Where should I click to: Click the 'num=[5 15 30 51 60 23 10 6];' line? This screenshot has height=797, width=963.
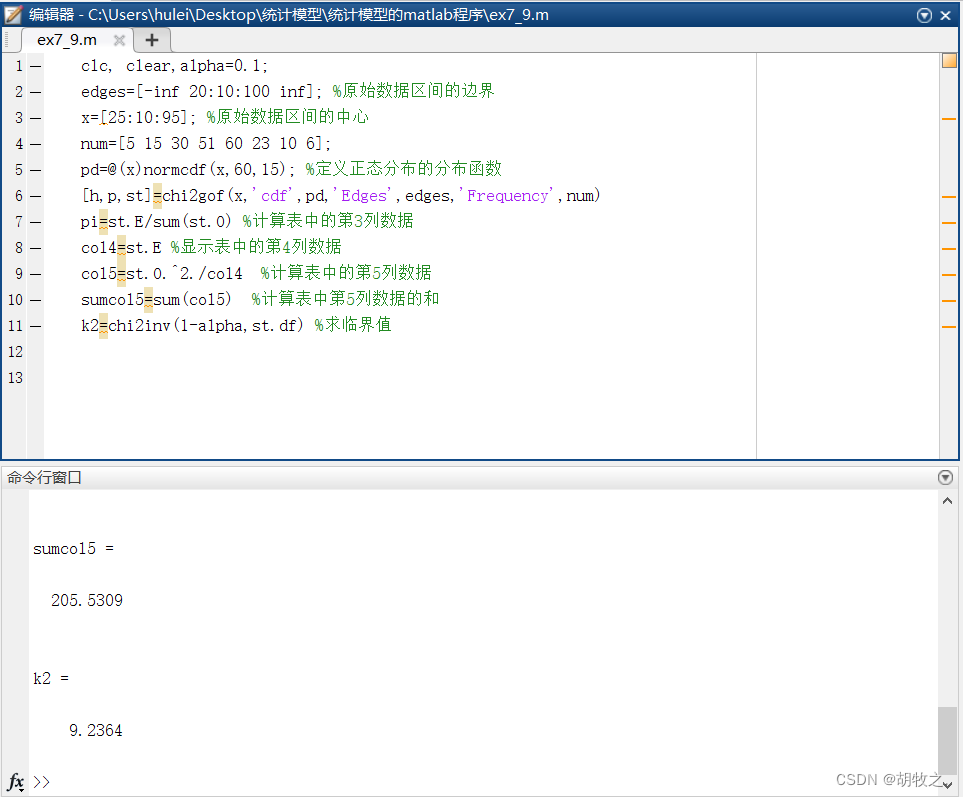pyautogui.click(x=206, y=144)
